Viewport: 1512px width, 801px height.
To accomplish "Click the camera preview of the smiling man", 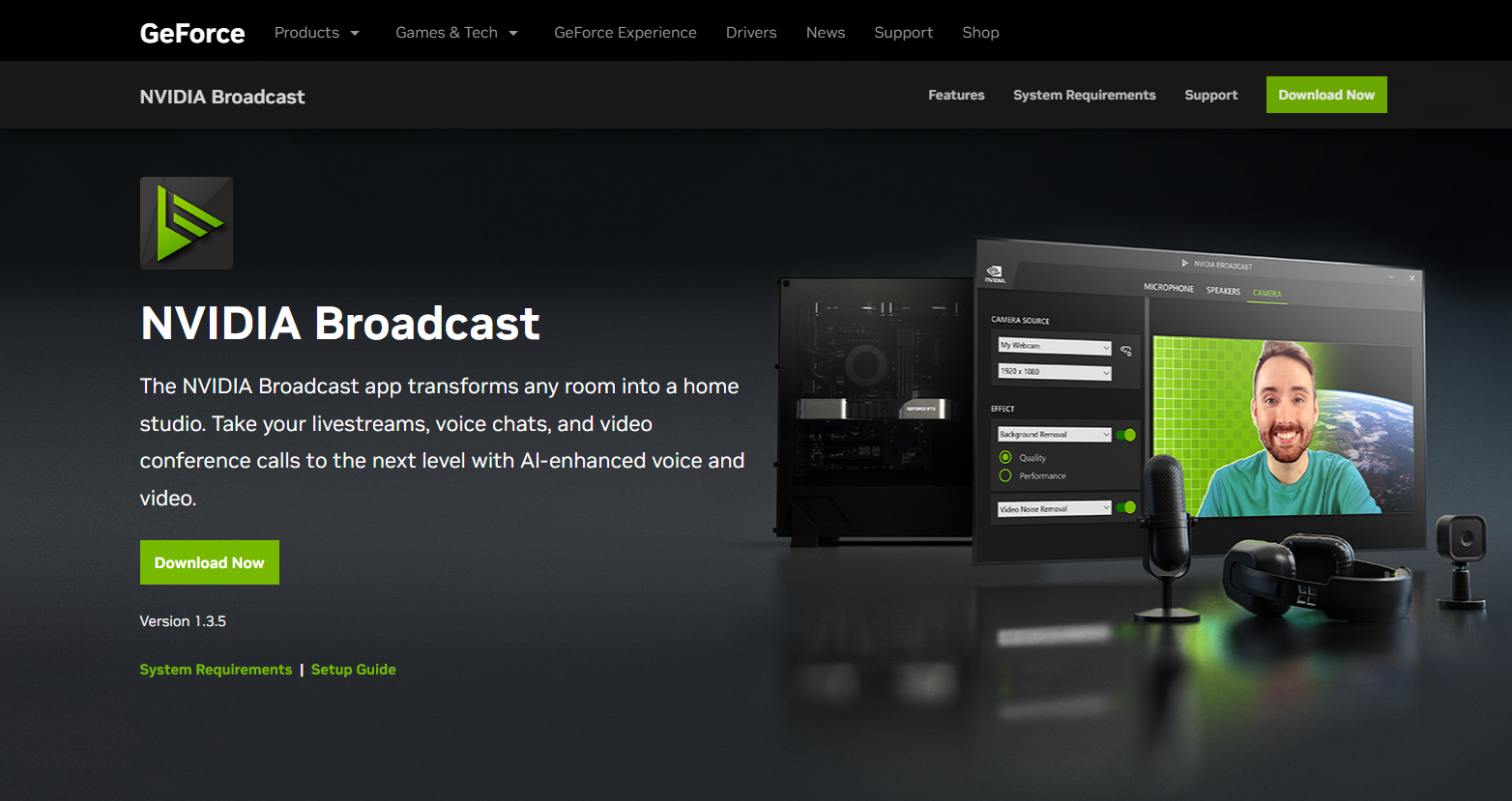I will click(x=1284, y=426).
